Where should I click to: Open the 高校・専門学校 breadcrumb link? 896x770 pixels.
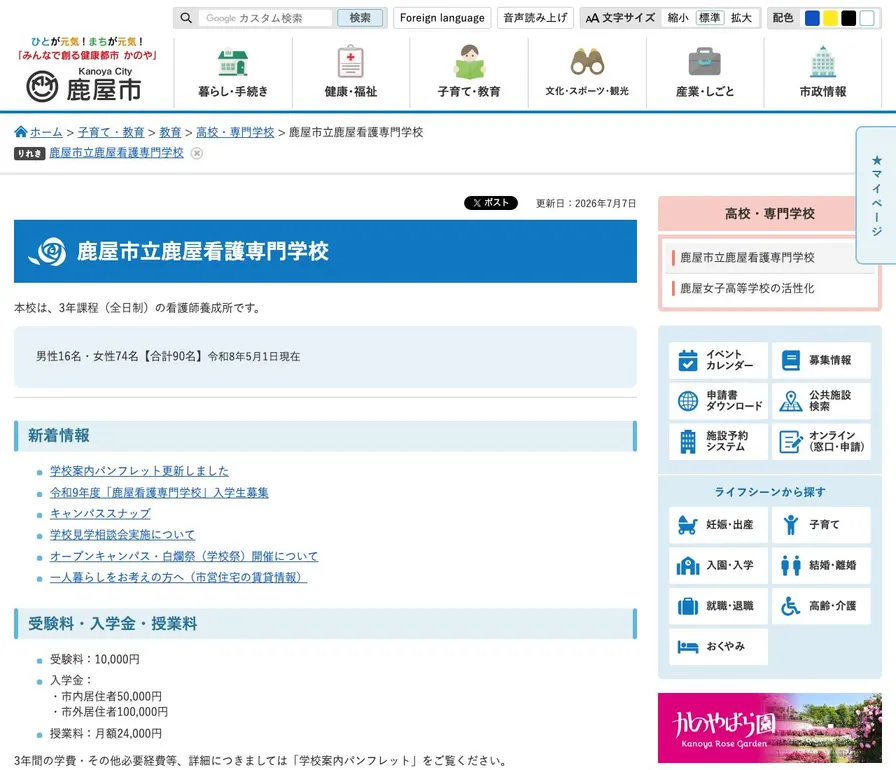coord(235,132)
